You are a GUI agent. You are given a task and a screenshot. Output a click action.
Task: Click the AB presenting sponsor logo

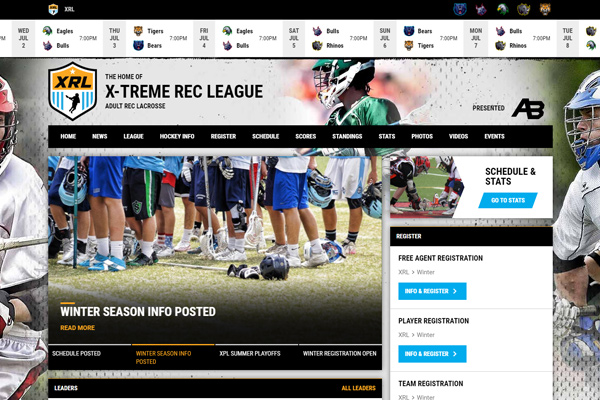coord(527,108)
